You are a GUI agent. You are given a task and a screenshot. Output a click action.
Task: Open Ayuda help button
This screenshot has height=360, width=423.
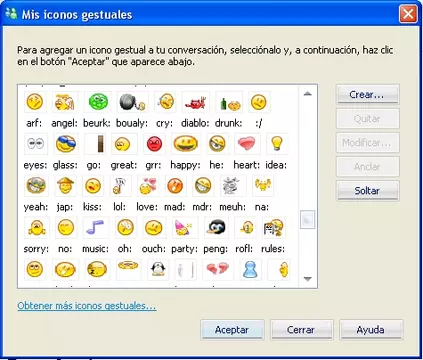click(371, 330)
